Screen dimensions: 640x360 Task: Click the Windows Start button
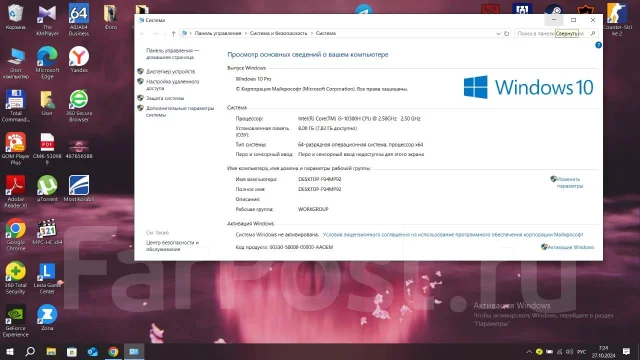pos(10,351)
